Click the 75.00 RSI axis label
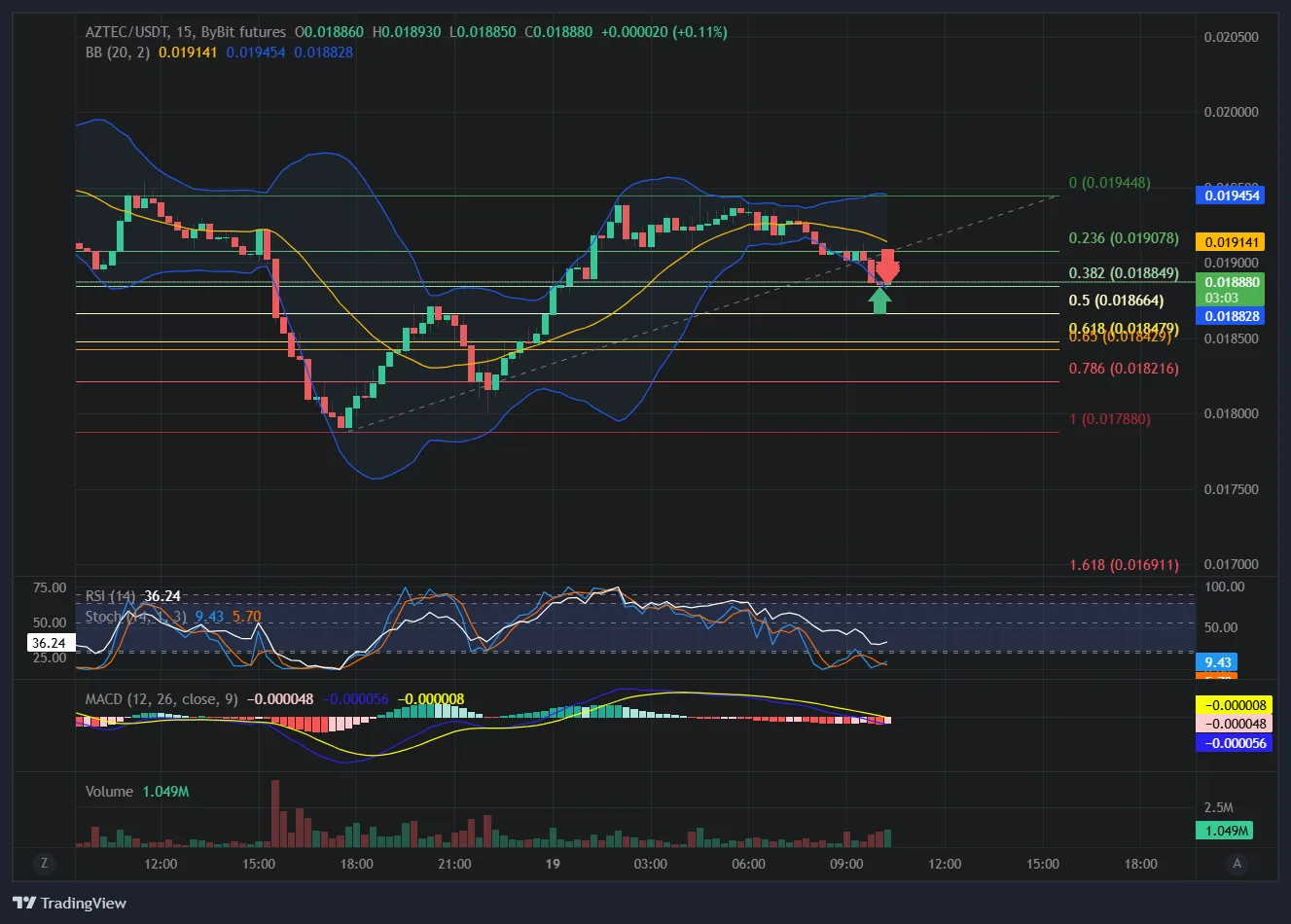 tap(50, 587)
